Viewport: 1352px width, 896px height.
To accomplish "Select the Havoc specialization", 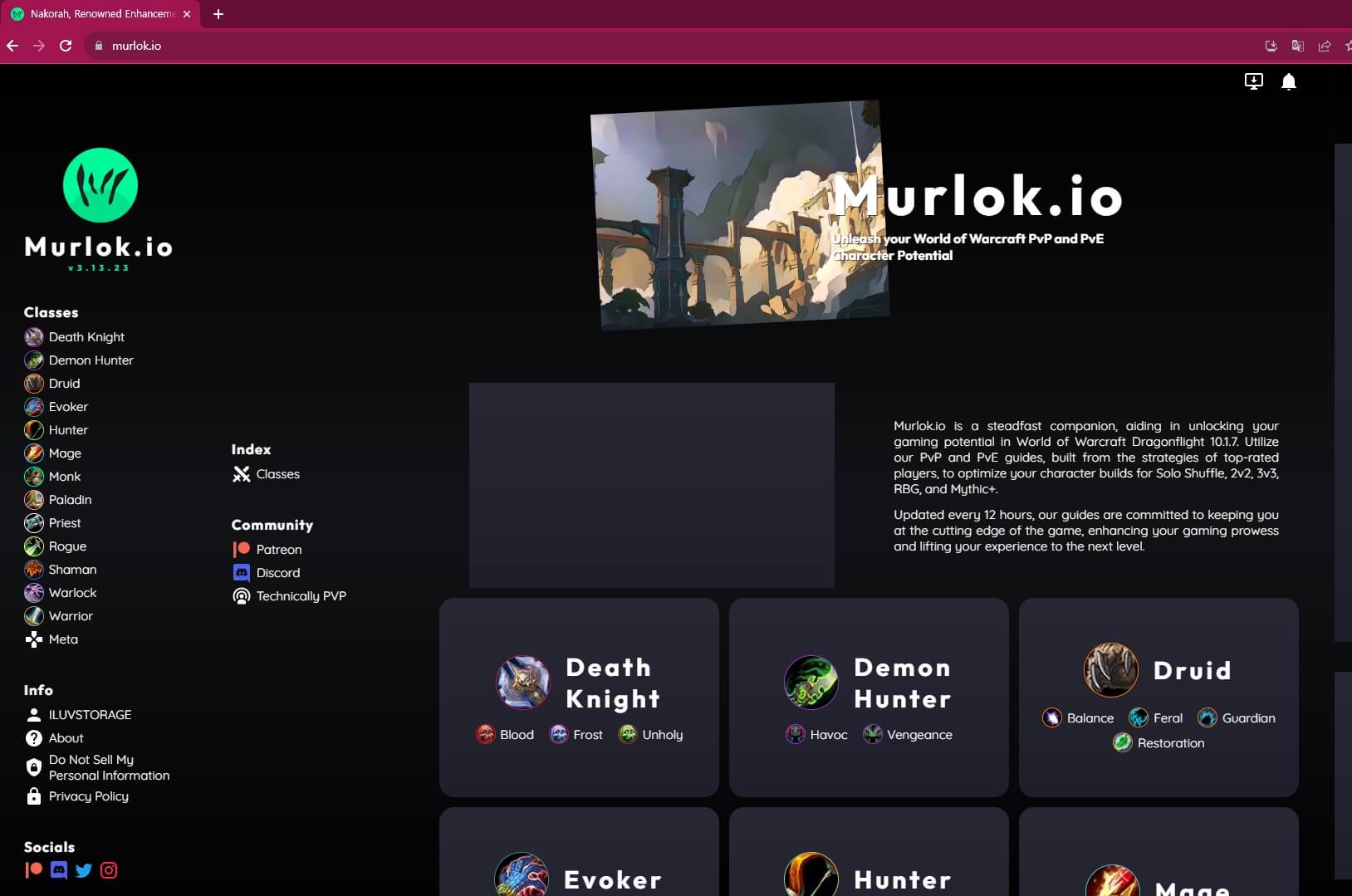I will point(817,735).
